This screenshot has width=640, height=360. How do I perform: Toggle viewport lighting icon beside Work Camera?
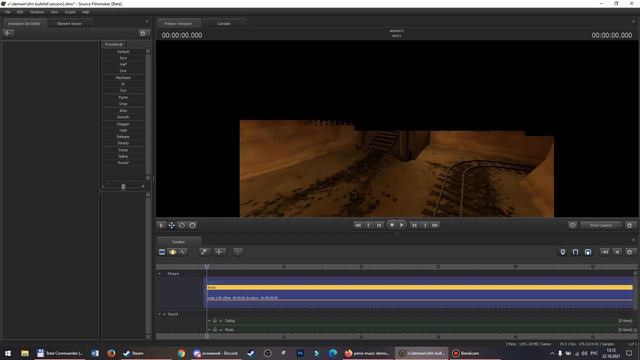coord(572,225)
